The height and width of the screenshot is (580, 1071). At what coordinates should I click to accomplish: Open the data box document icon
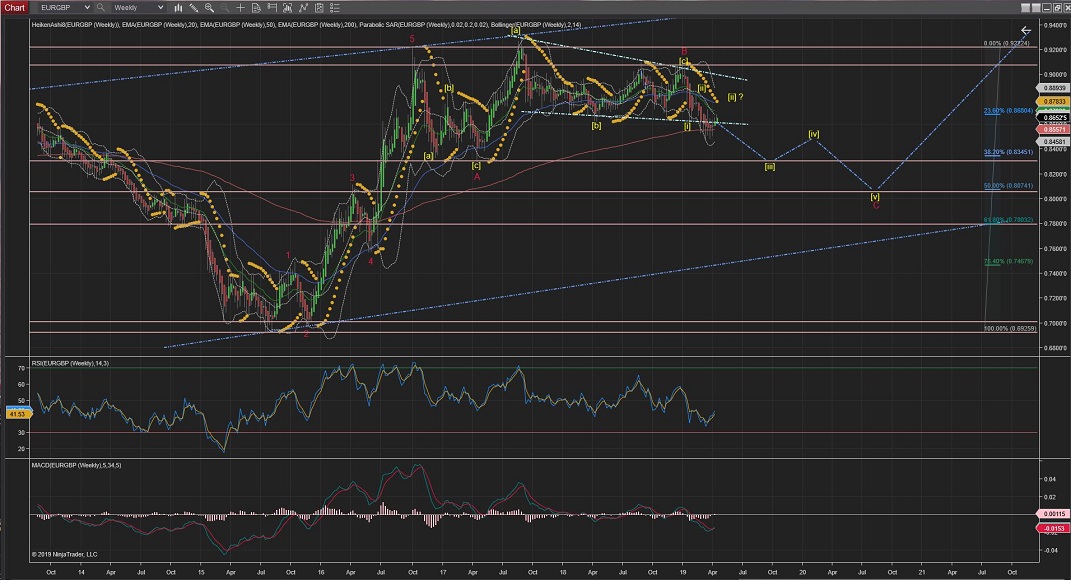click(256, 8)
